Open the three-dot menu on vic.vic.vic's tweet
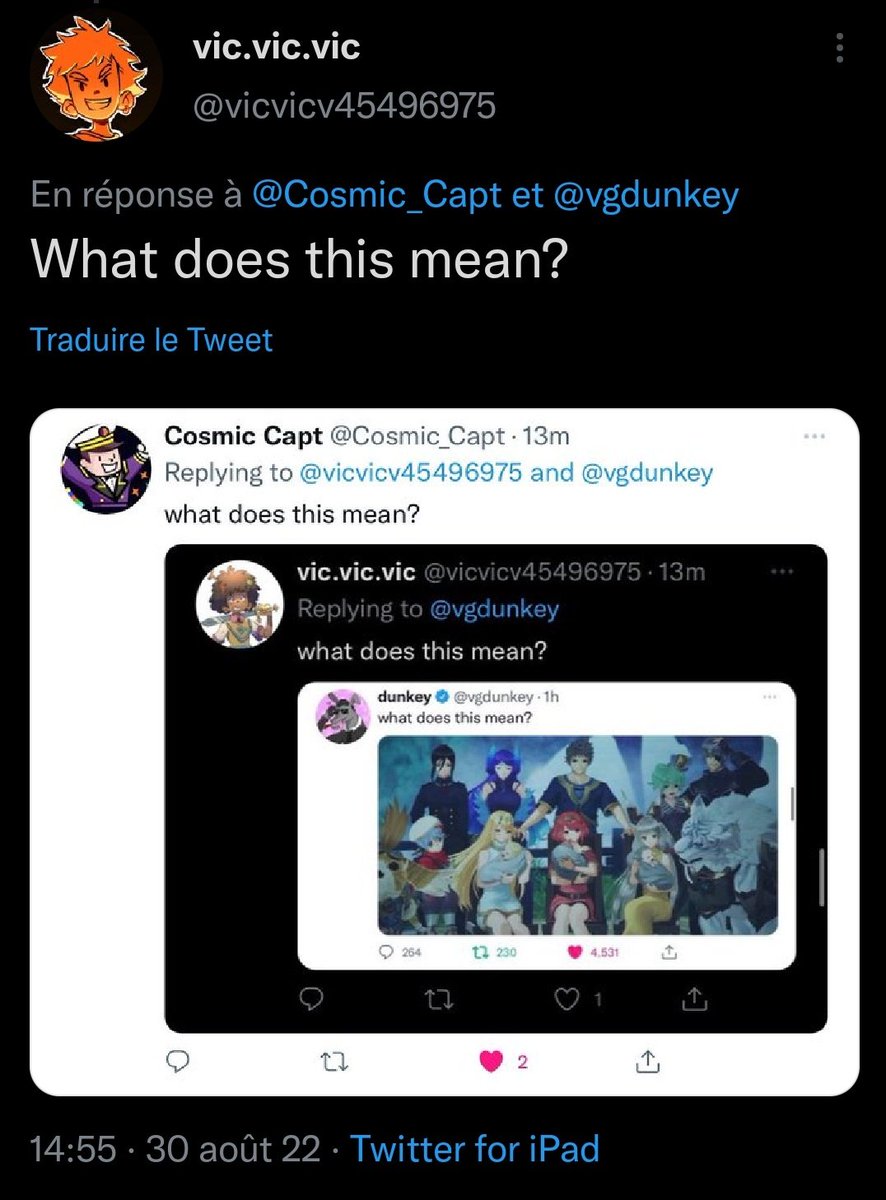The height and width of the screenshot is (1200, 886). pyautogui.click(x=841, y=47)
